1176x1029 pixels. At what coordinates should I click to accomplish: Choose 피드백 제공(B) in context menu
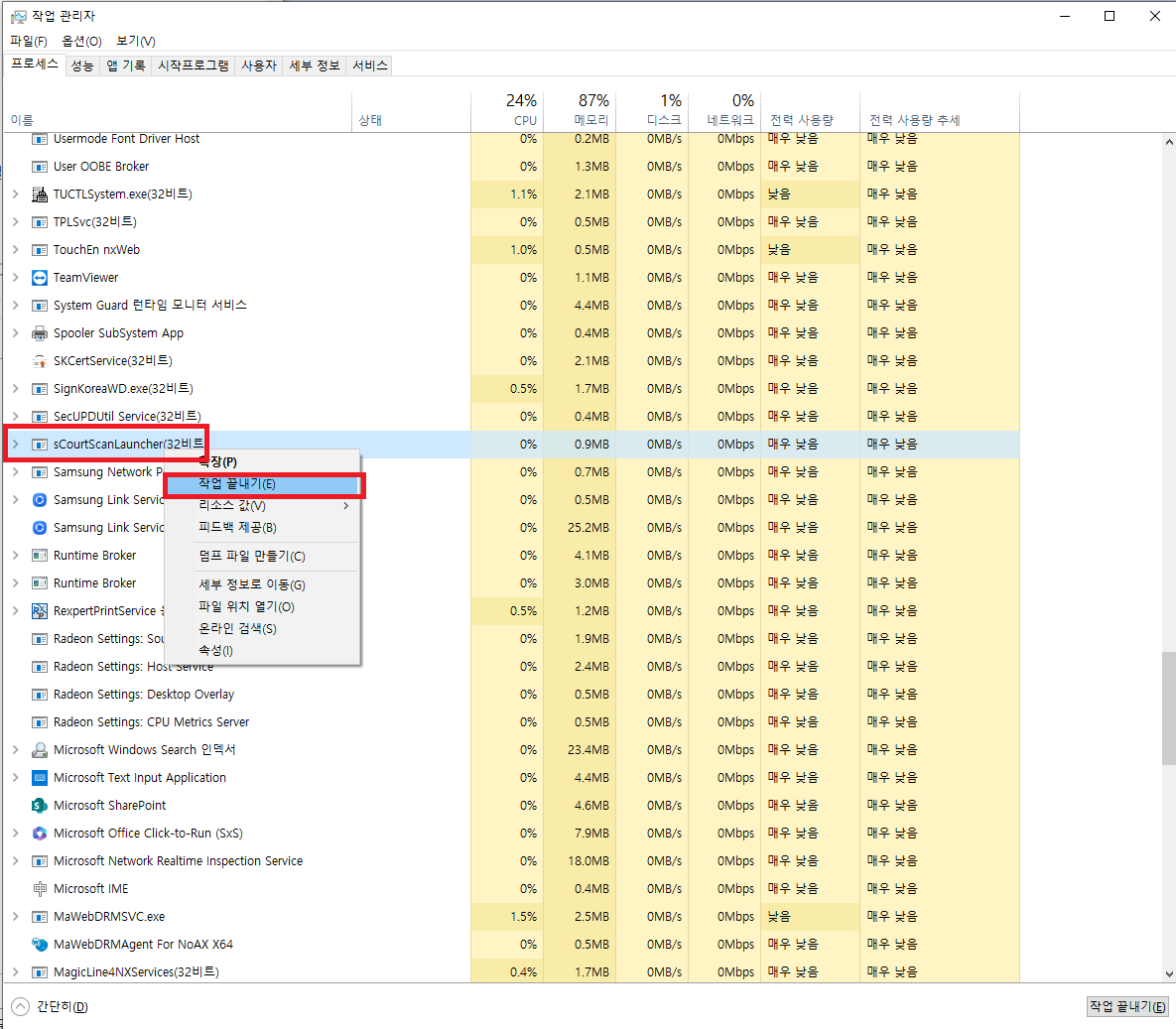(x=262, y=528)
